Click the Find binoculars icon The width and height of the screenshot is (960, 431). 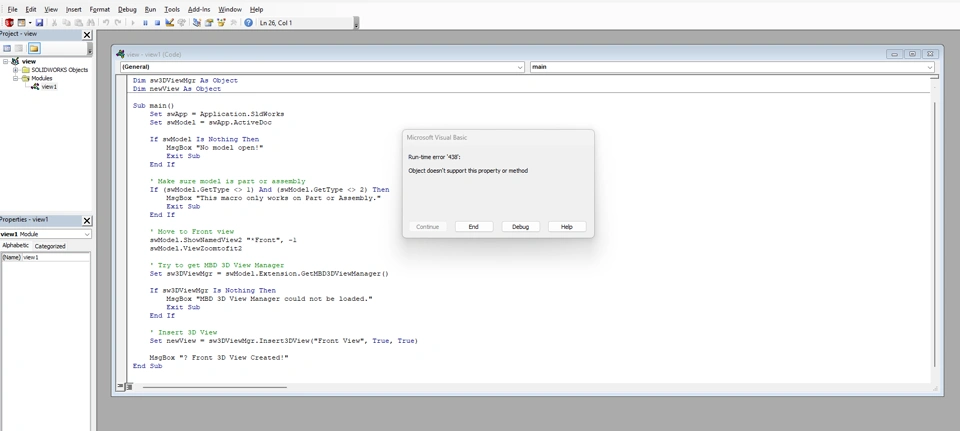90,23
